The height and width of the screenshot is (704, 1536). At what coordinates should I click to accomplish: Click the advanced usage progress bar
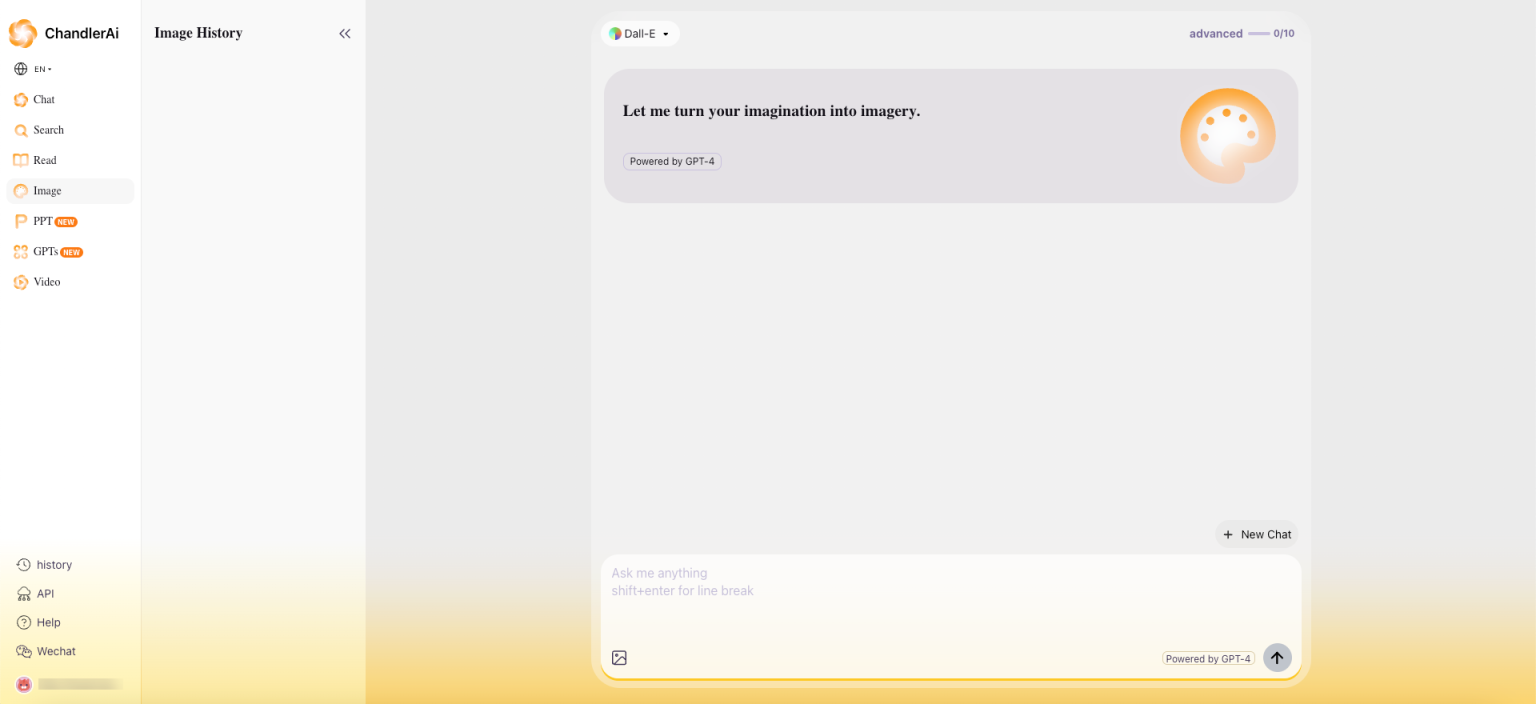click(x=1258, y=34)
